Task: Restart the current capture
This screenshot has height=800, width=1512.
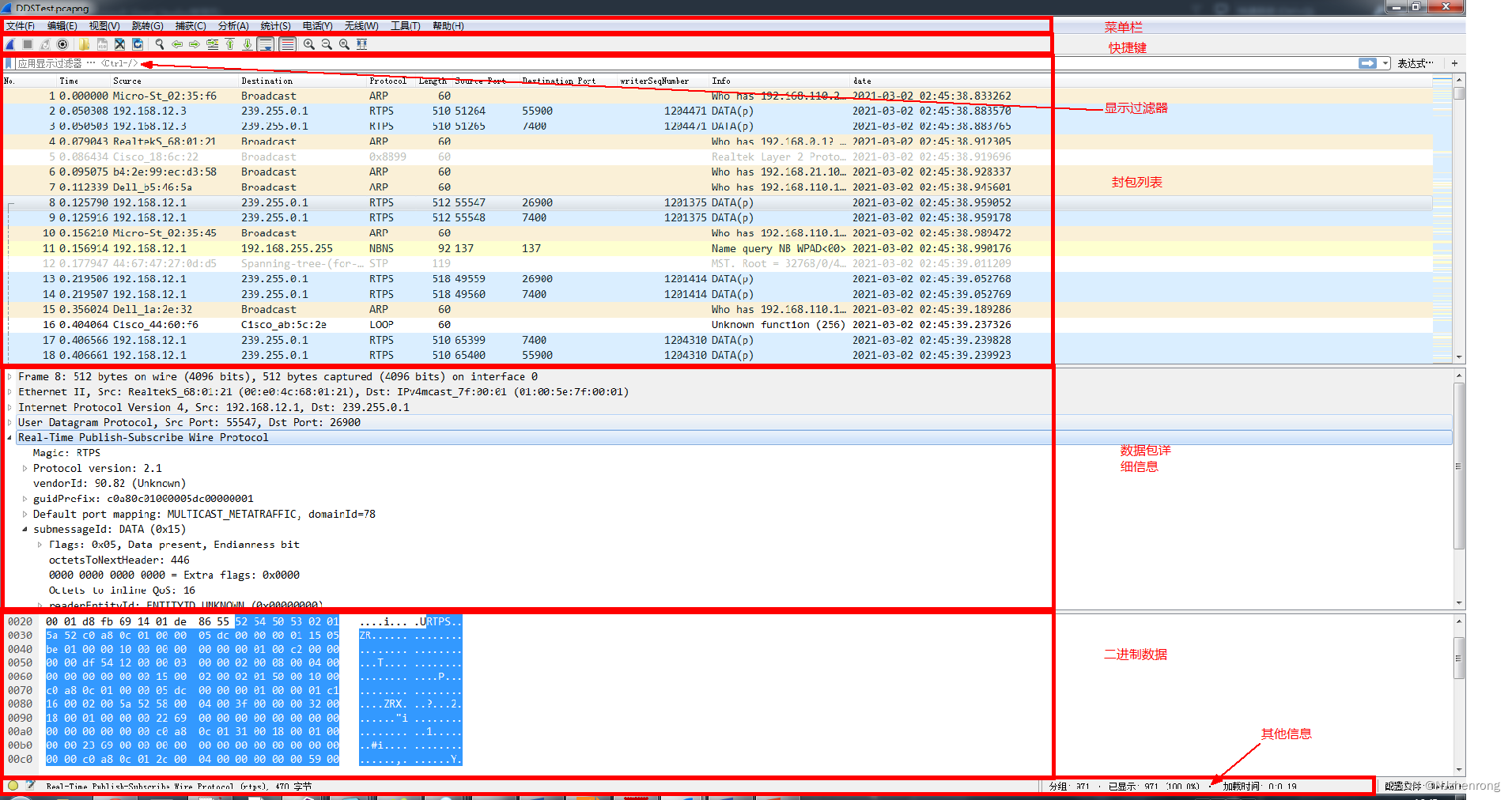Action: click(46, 44)
